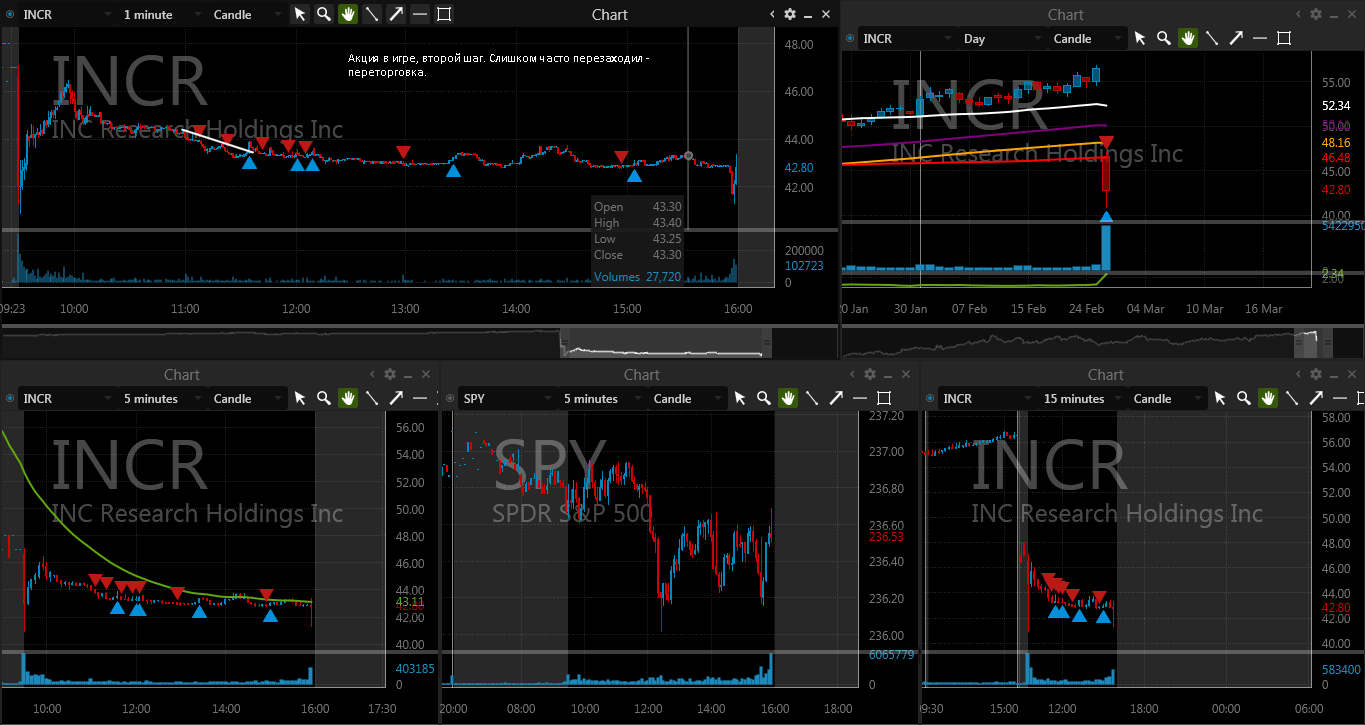Activate the zoom magnifier in the 1 minute chart
The height and width of the screenshot is (725, 1365).
point(324,14)
